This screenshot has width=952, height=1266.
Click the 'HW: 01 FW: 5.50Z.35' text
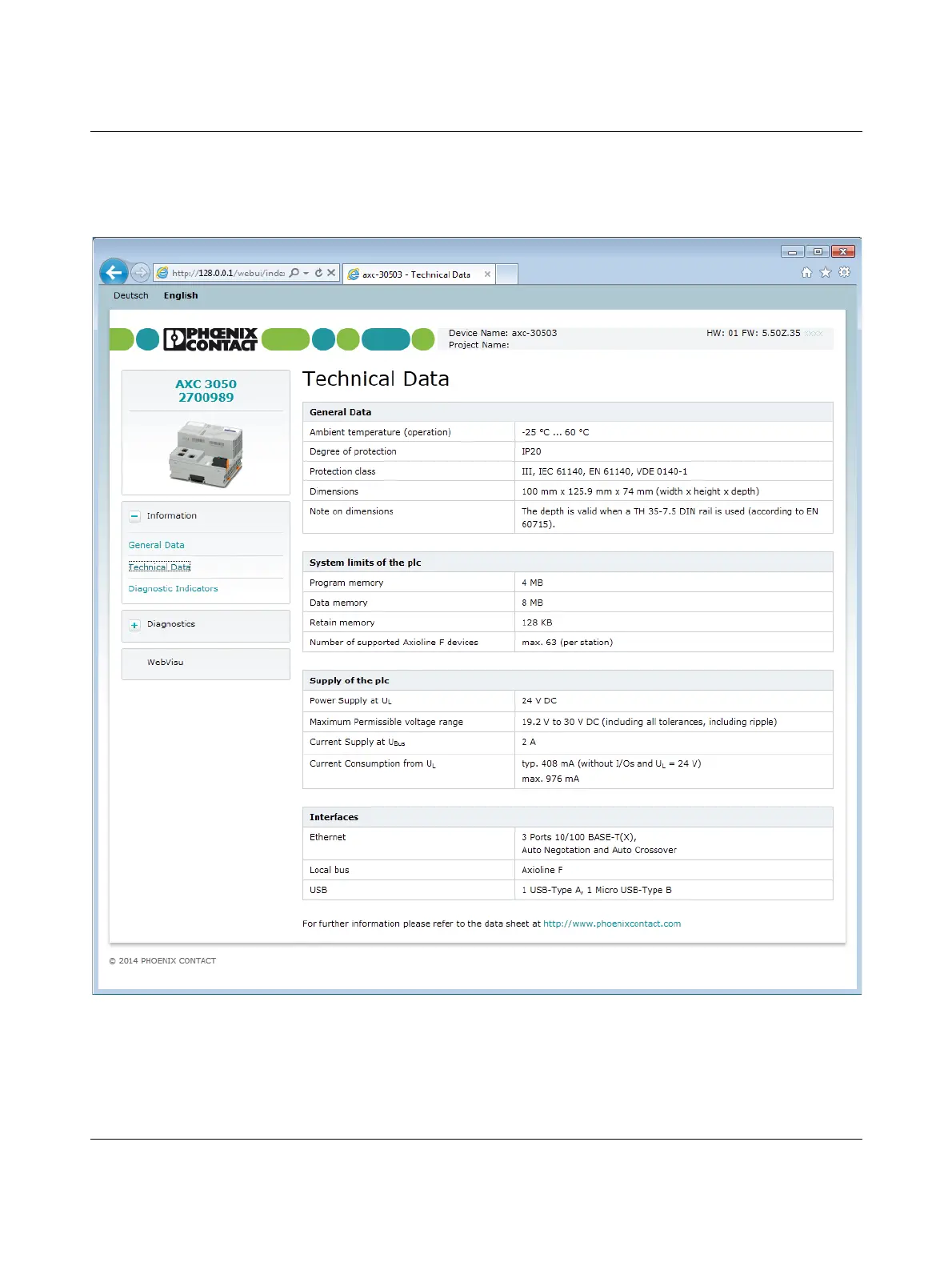754,333
